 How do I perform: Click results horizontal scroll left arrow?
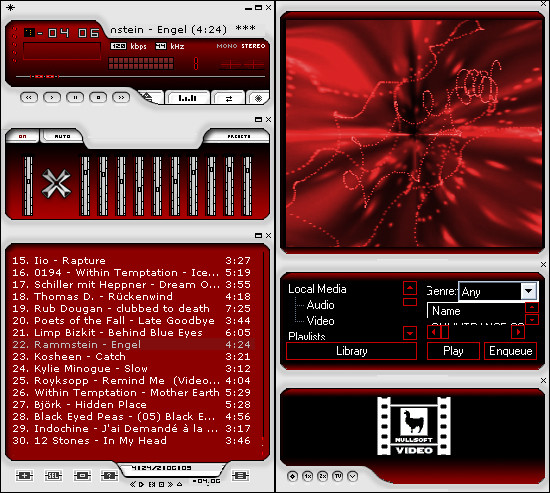point(434,332)
